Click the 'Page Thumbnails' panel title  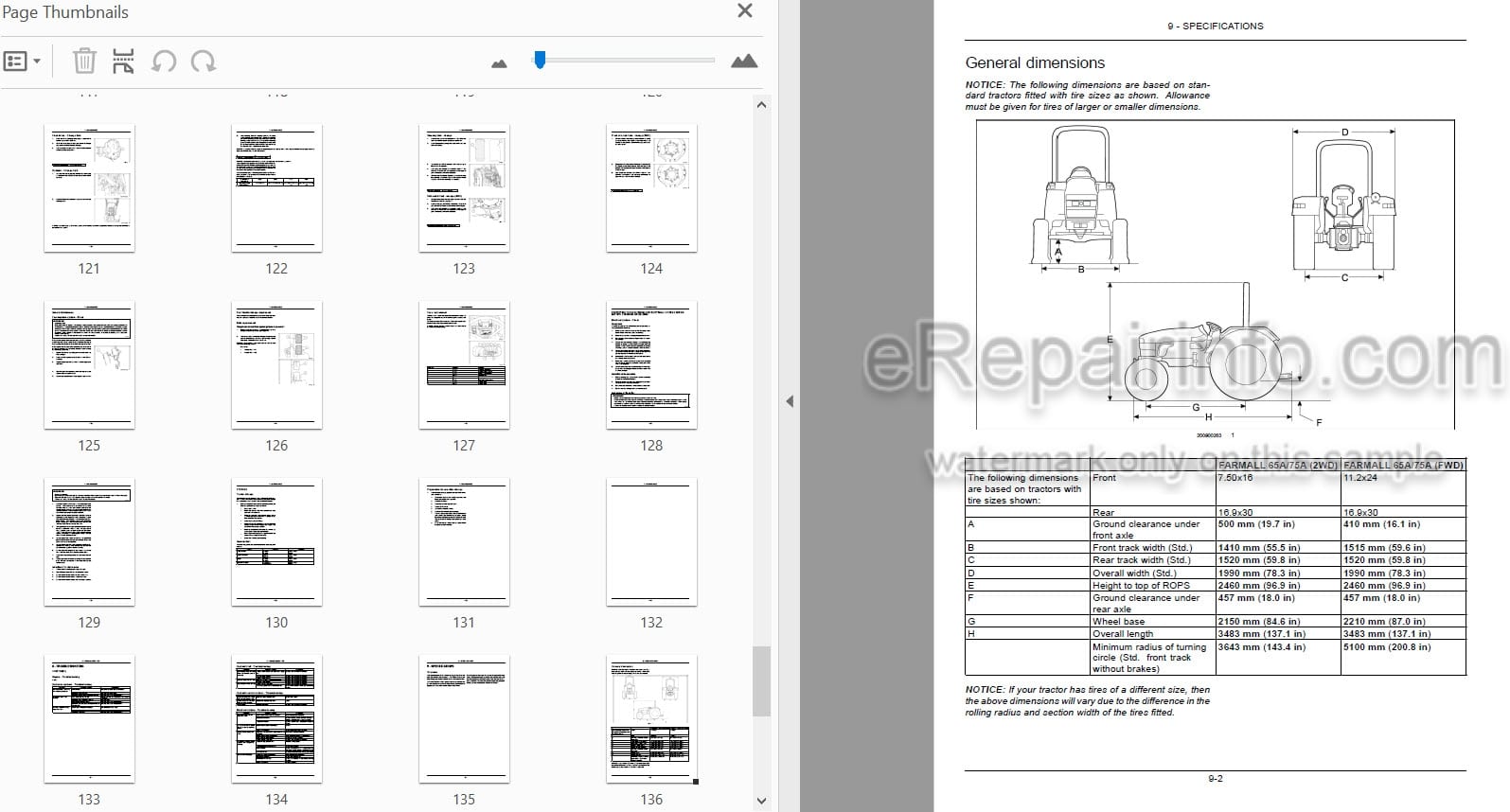tap(65, 12)
